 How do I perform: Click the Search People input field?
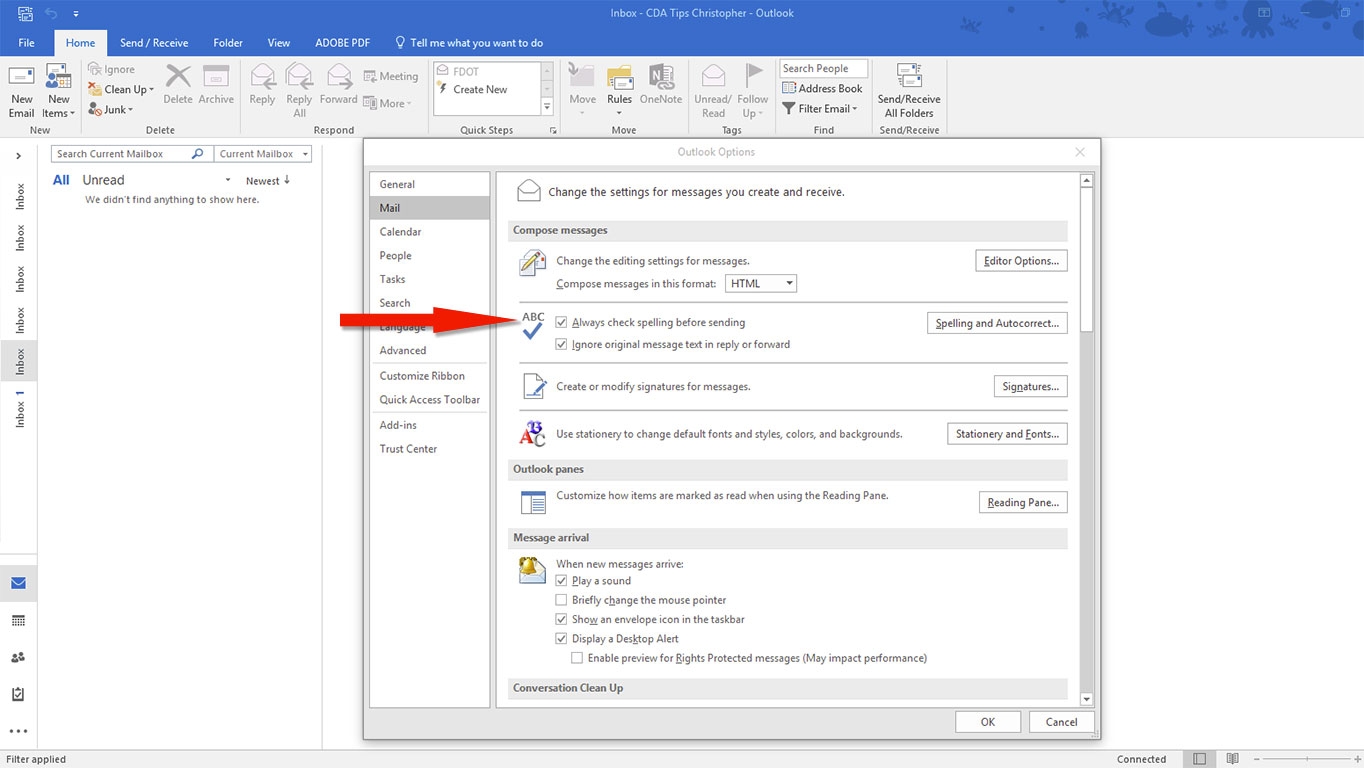click(823, 69)
